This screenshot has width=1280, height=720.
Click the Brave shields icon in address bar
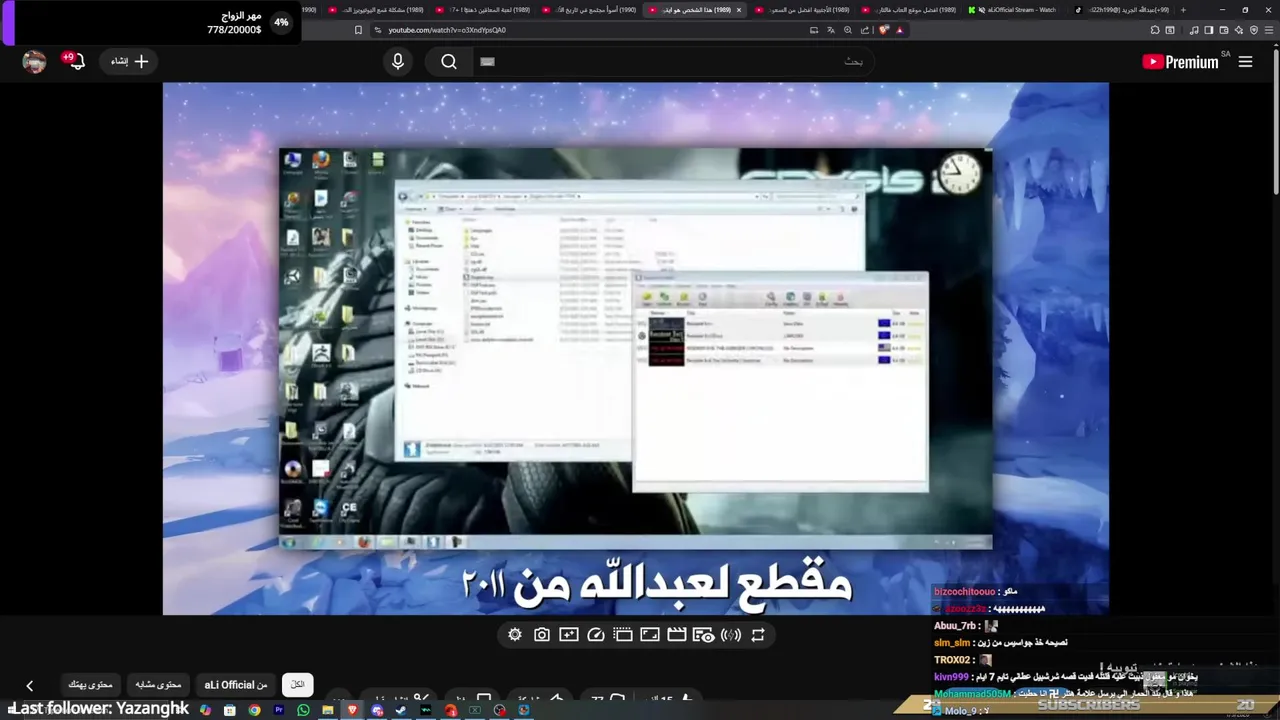click(883, 30)
